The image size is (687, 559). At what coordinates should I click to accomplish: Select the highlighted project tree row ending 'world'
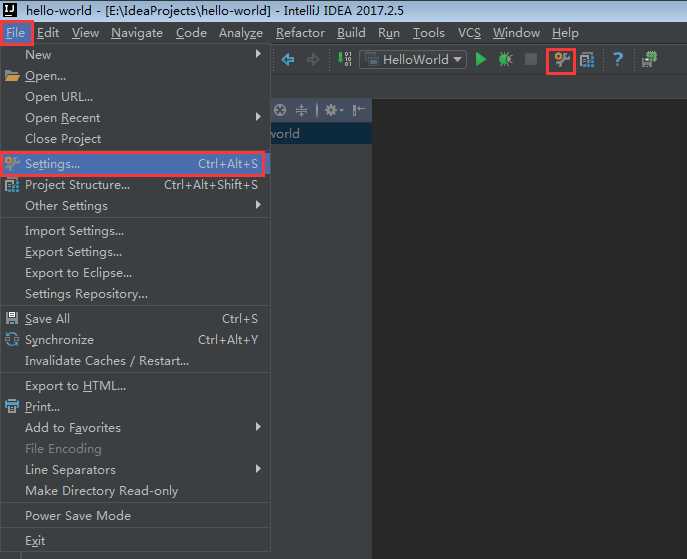[x=321, y=134]
